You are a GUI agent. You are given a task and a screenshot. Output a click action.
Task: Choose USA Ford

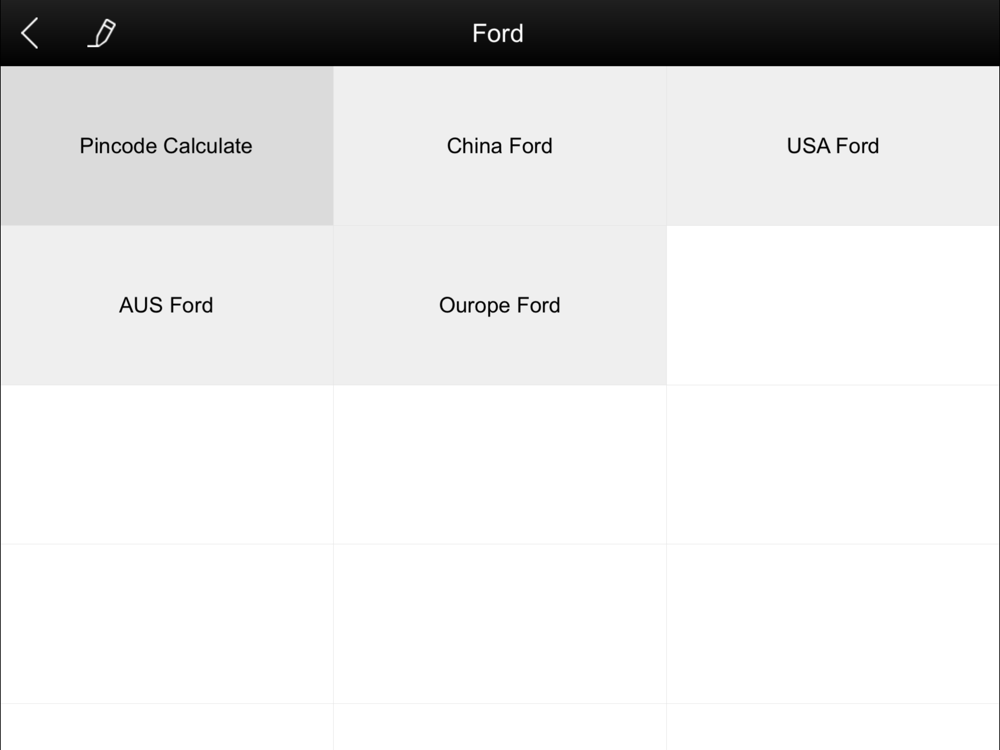tap(832, 146)
